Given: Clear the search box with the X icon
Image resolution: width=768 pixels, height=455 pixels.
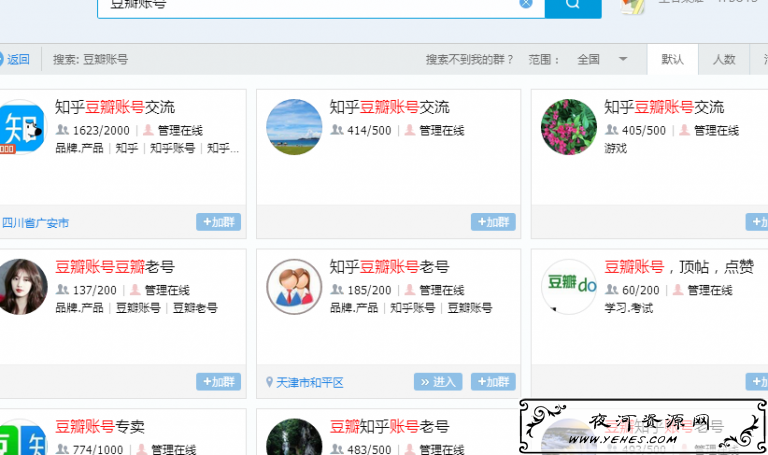Looking at the screenshot, I should tap(526, 3).
